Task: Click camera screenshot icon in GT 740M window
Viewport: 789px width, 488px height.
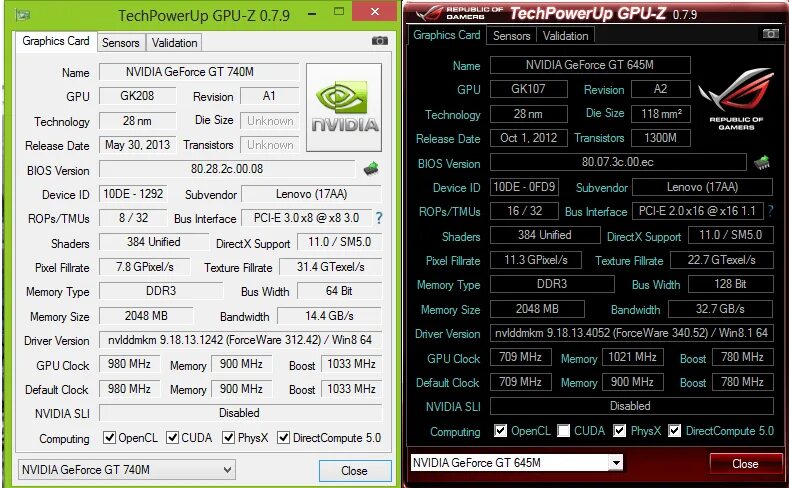Action: [x=380, y=41]
